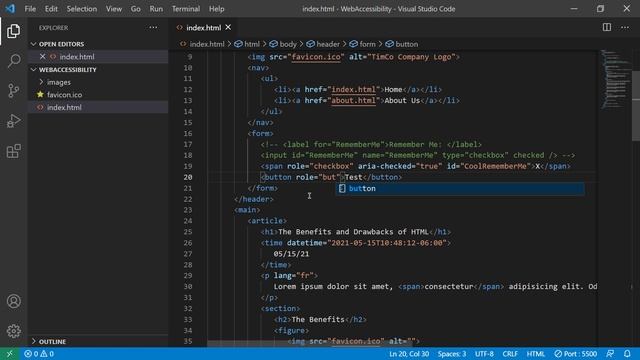Screen dimensions: 640x360
Task: Open the Accounts menu icon
Action: click(x=13, y=301)
